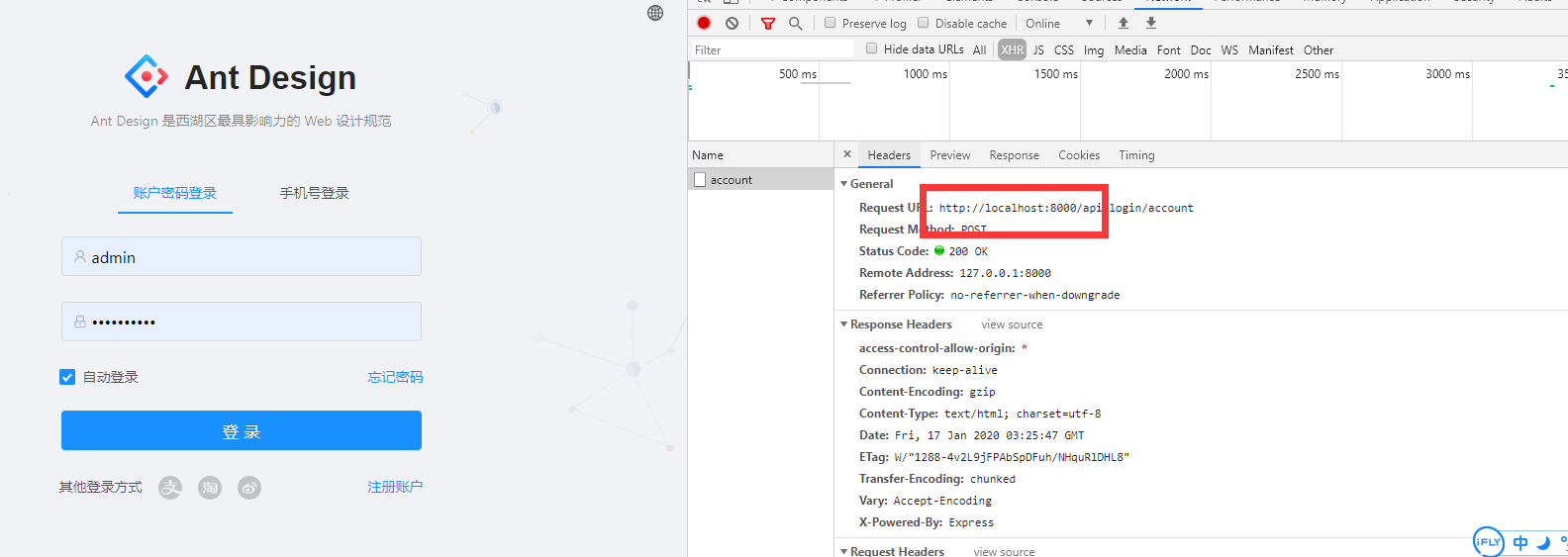Open the Preview tab
The image size is (1568, 557).
(950, 155)
